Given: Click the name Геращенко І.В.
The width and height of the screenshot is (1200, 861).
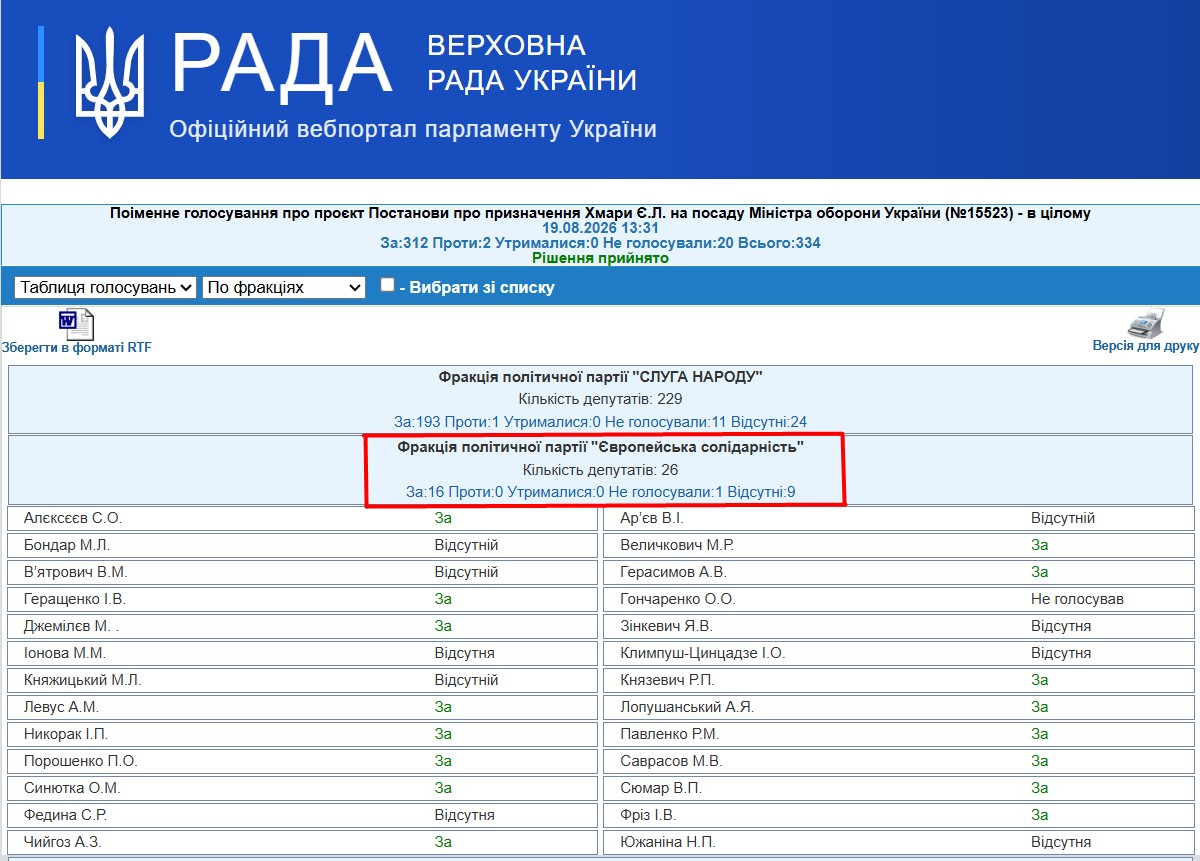Looking at the screenshot, I should pos(75,599).
